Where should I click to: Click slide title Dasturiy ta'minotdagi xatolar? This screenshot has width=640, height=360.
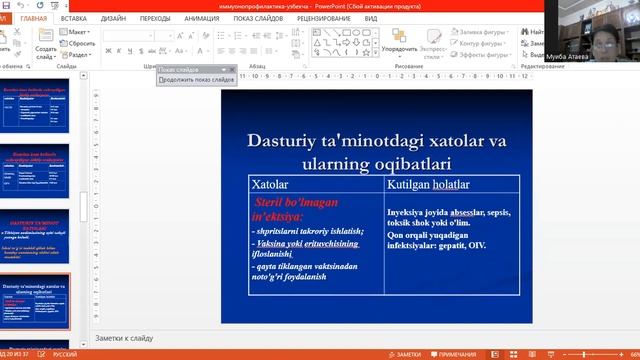[376, 152]
